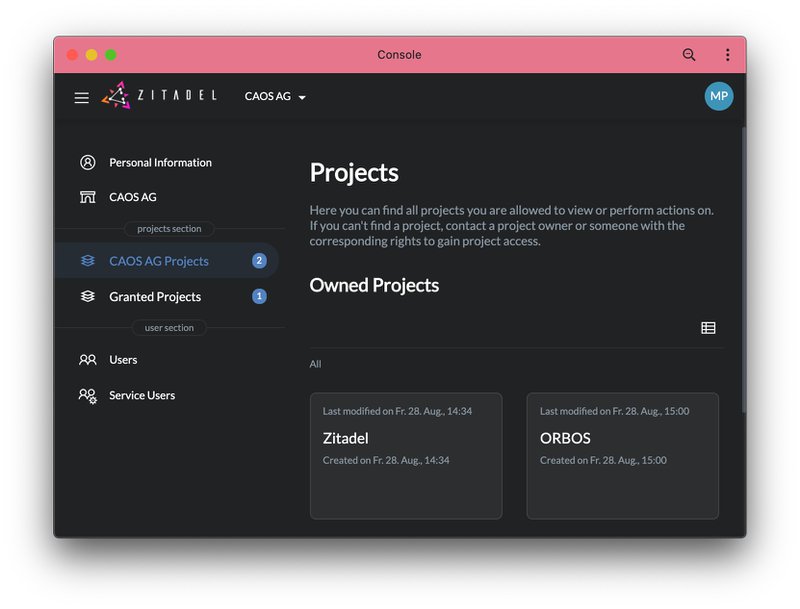Click the yellow minimize window button
The width and height of the screenshot is (800, 609).
(91, 55)
